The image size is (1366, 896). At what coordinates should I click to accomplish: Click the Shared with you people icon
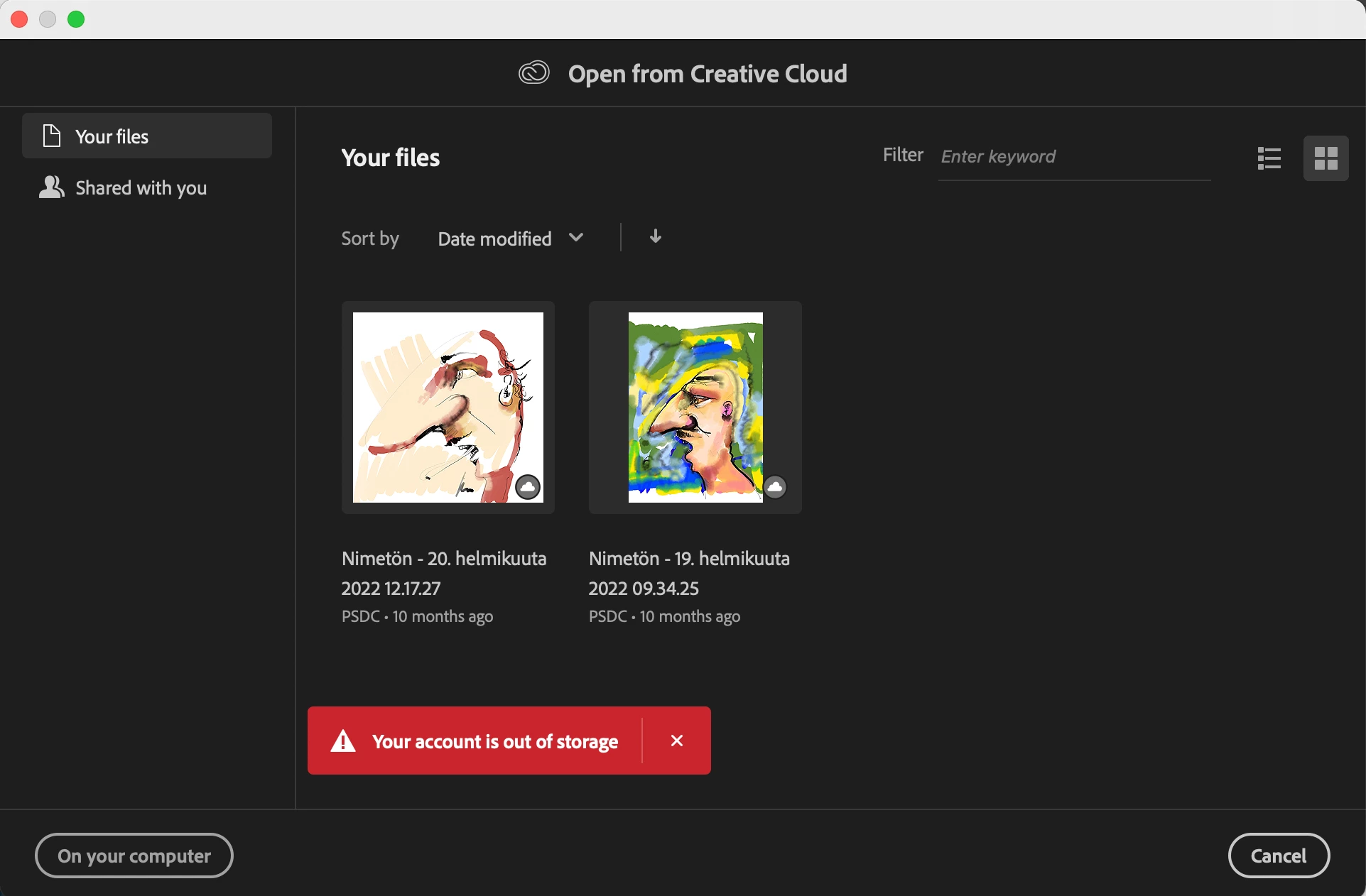51,187
